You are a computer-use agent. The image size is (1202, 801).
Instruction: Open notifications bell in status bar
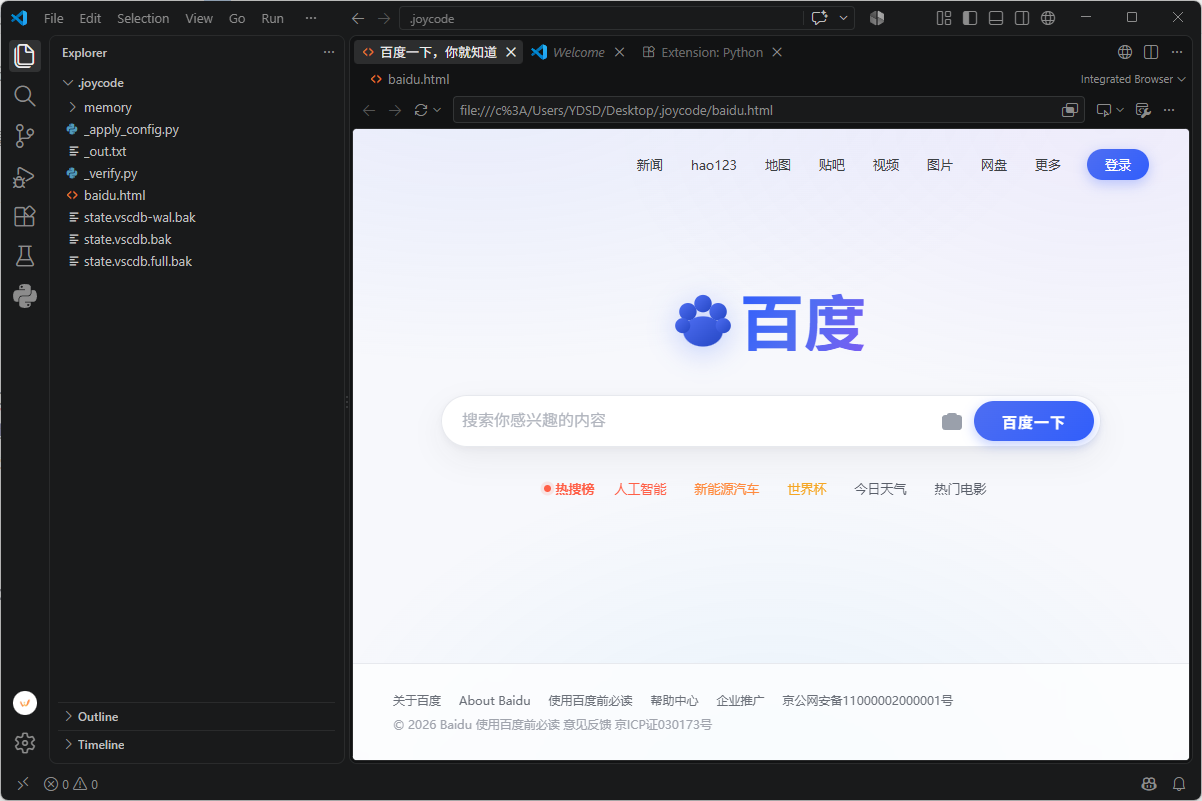pos(1179,784)
